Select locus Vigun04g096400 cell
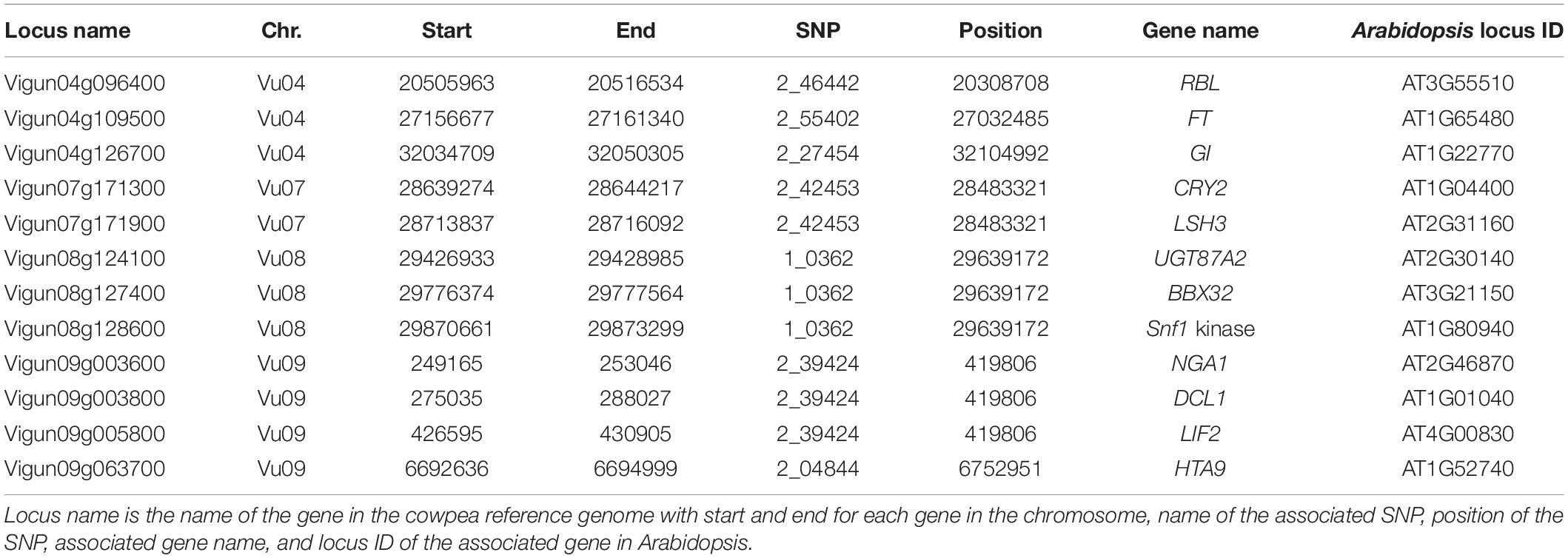1568x558 pixels. (x=84, y=83)
